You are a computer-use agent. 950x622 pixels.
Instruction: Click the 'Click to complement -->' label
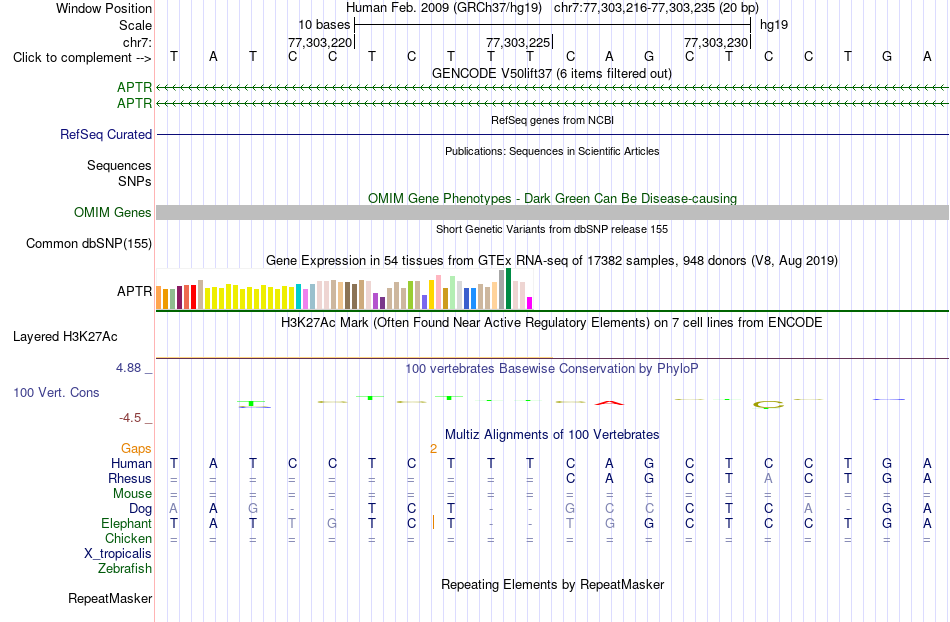[x=82, y=58]
